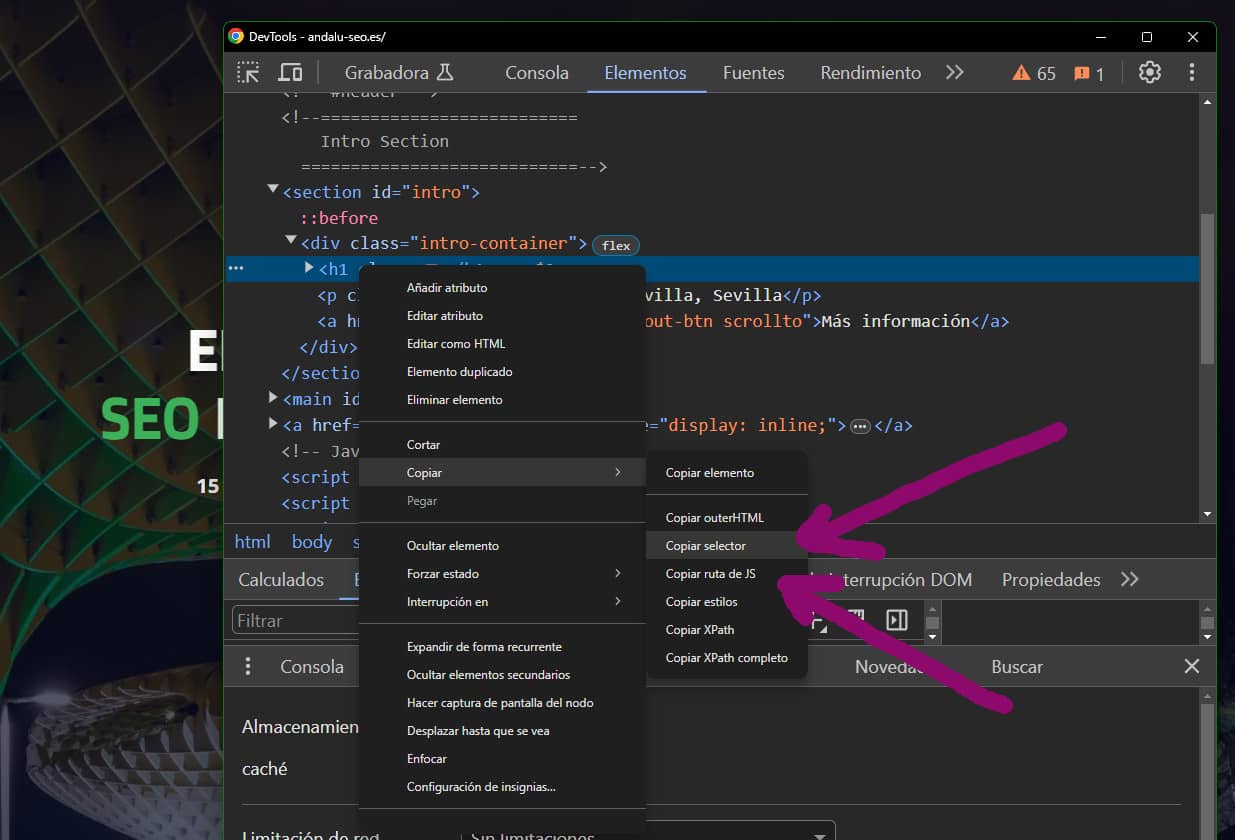Select Copiar selector from submenu
This screenshot has height=840, width=1235.
tap(706, 546)
